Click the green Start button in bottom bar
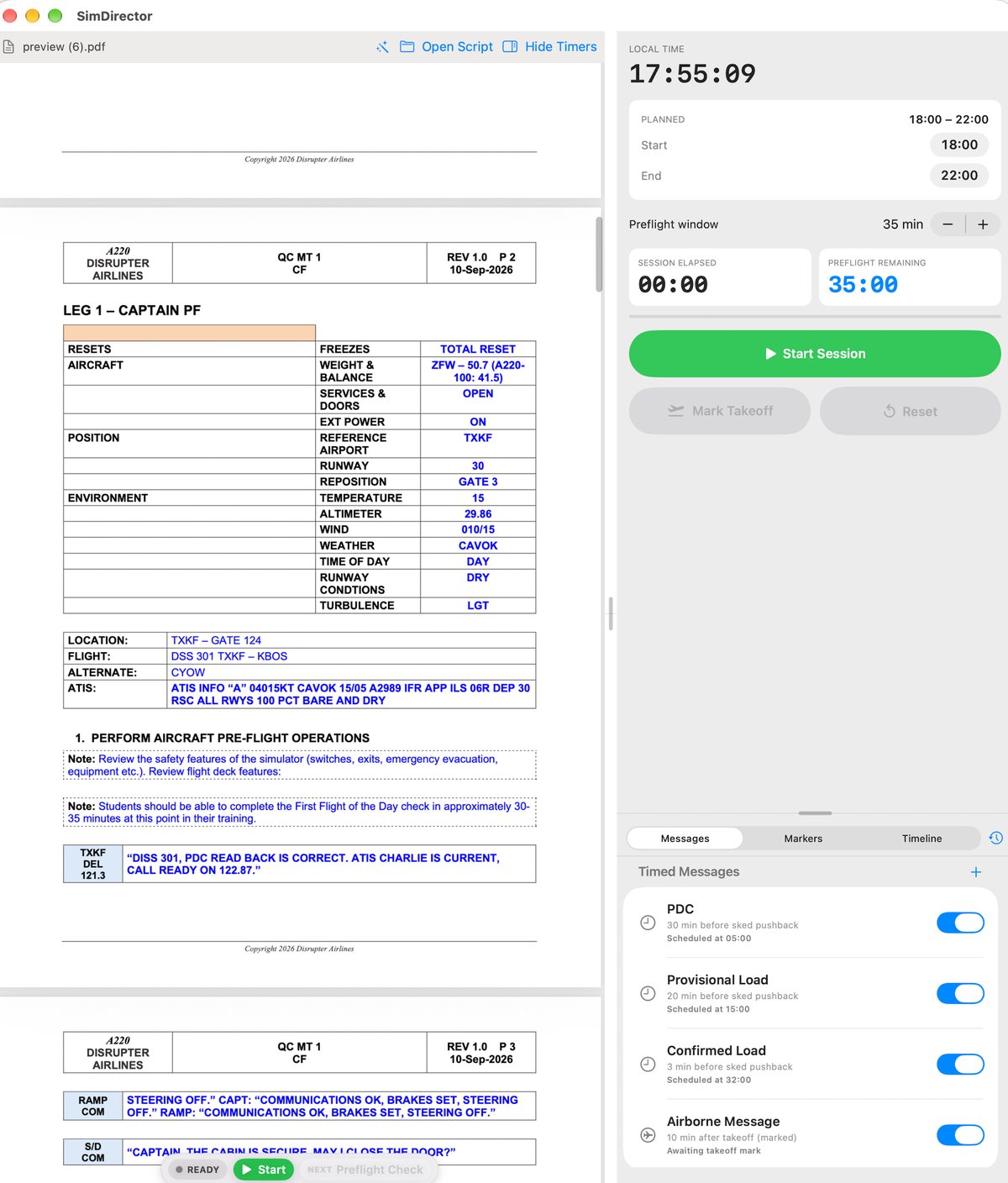This screenshot has height=1183, width=1008. (x=264, y=1170)
